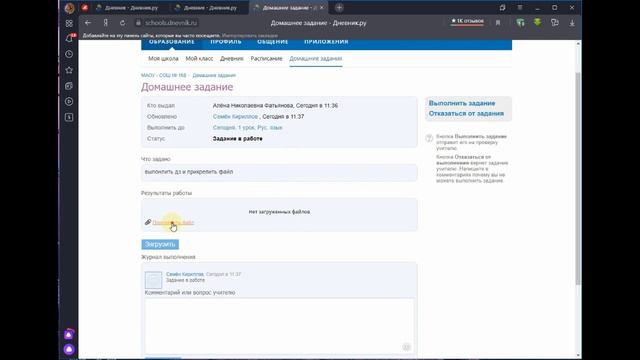The image size is (640, 360).
Task: Select the 'Домашние задания' section tab
Action: [x=316, y=58]
